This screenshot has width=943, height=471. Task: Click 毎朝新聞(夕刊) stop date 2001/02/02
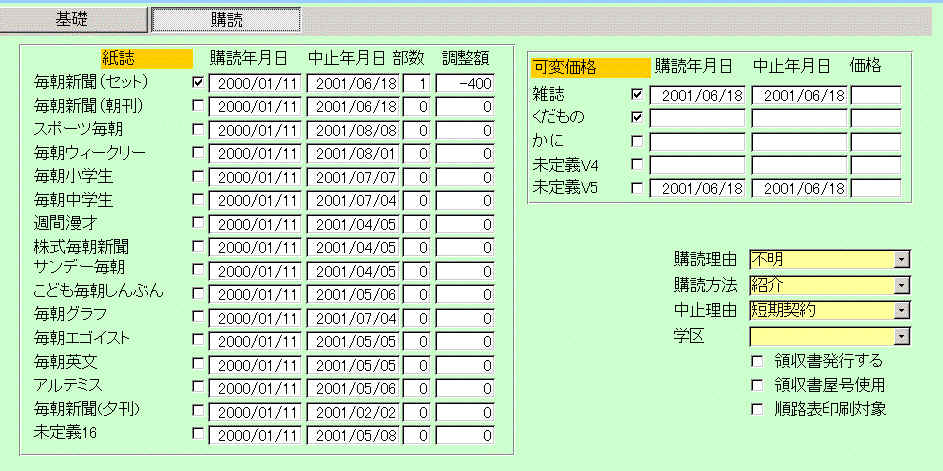coord(353,412)
